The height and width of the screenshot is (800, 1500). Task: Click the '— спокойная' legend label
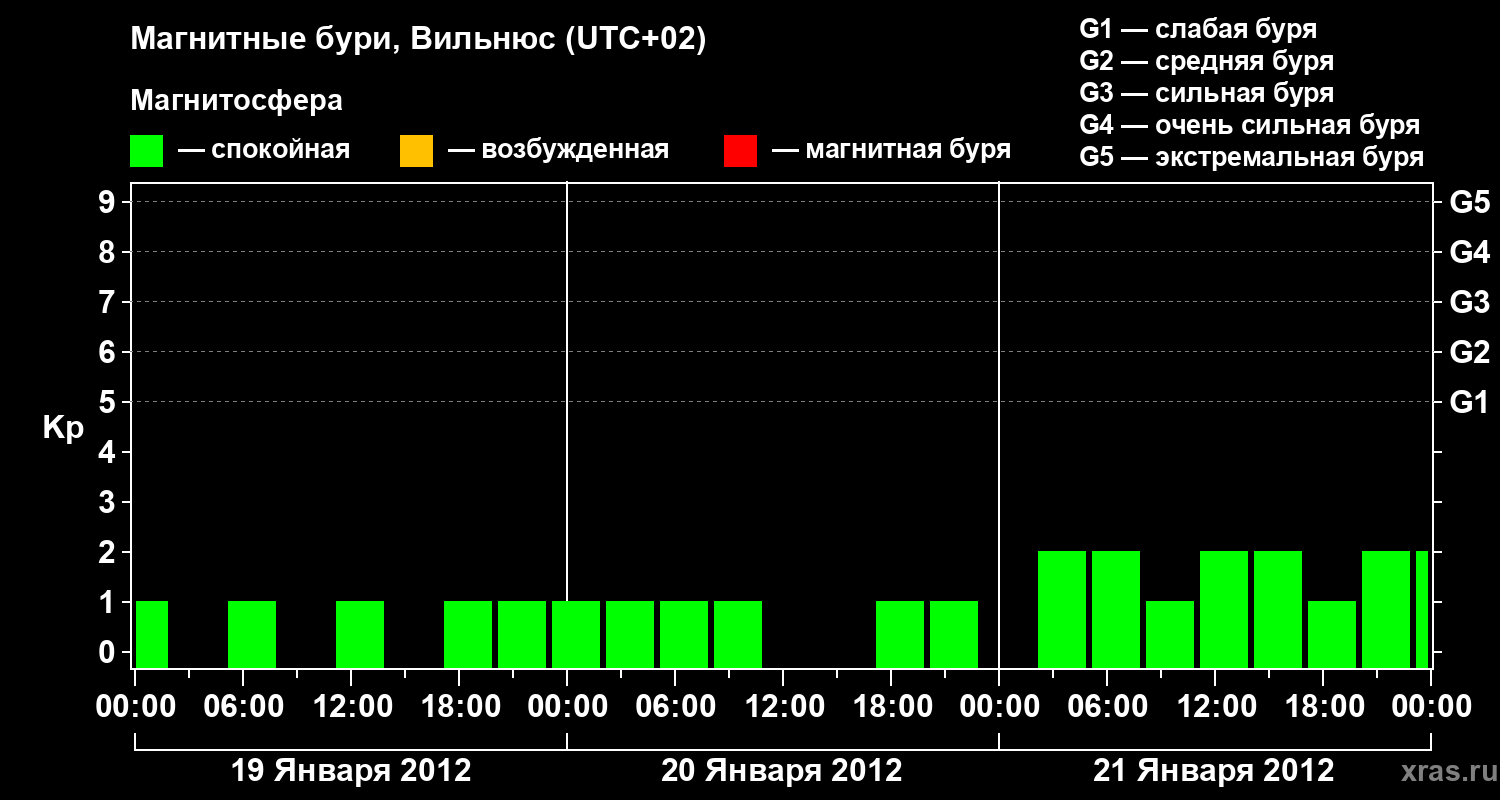coord(264,150)
